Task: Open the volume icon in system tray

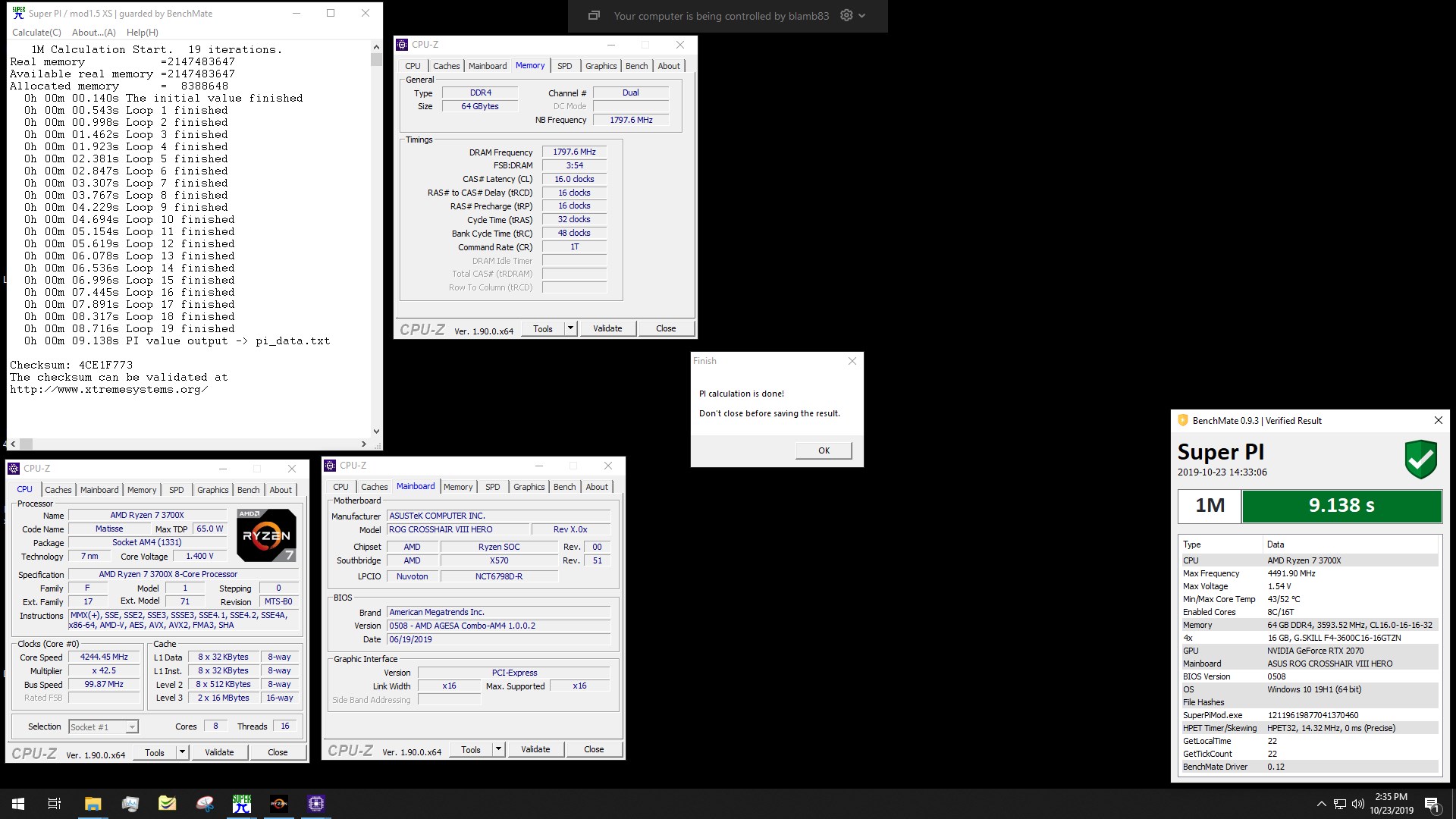Action: (x=1357, y=804)
